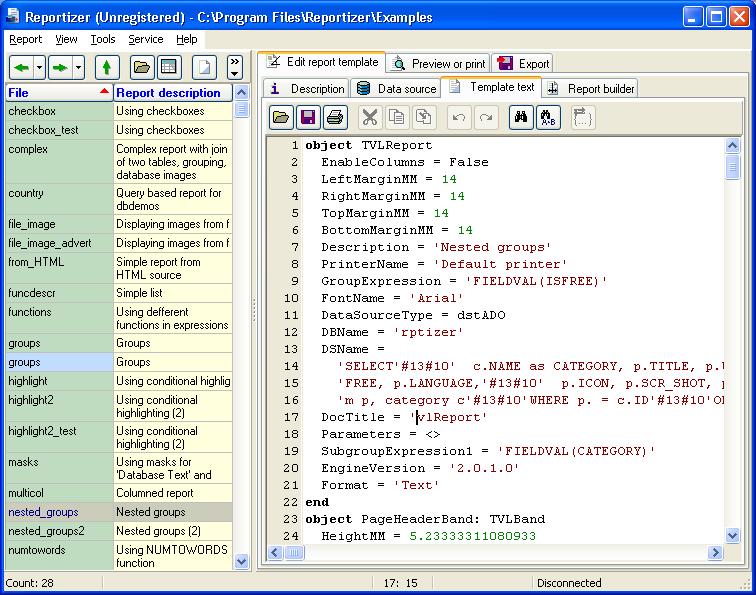This screenshot has width=756, height=595.
Task: Select the Template text sub-tab
Action: pos(491,87)
